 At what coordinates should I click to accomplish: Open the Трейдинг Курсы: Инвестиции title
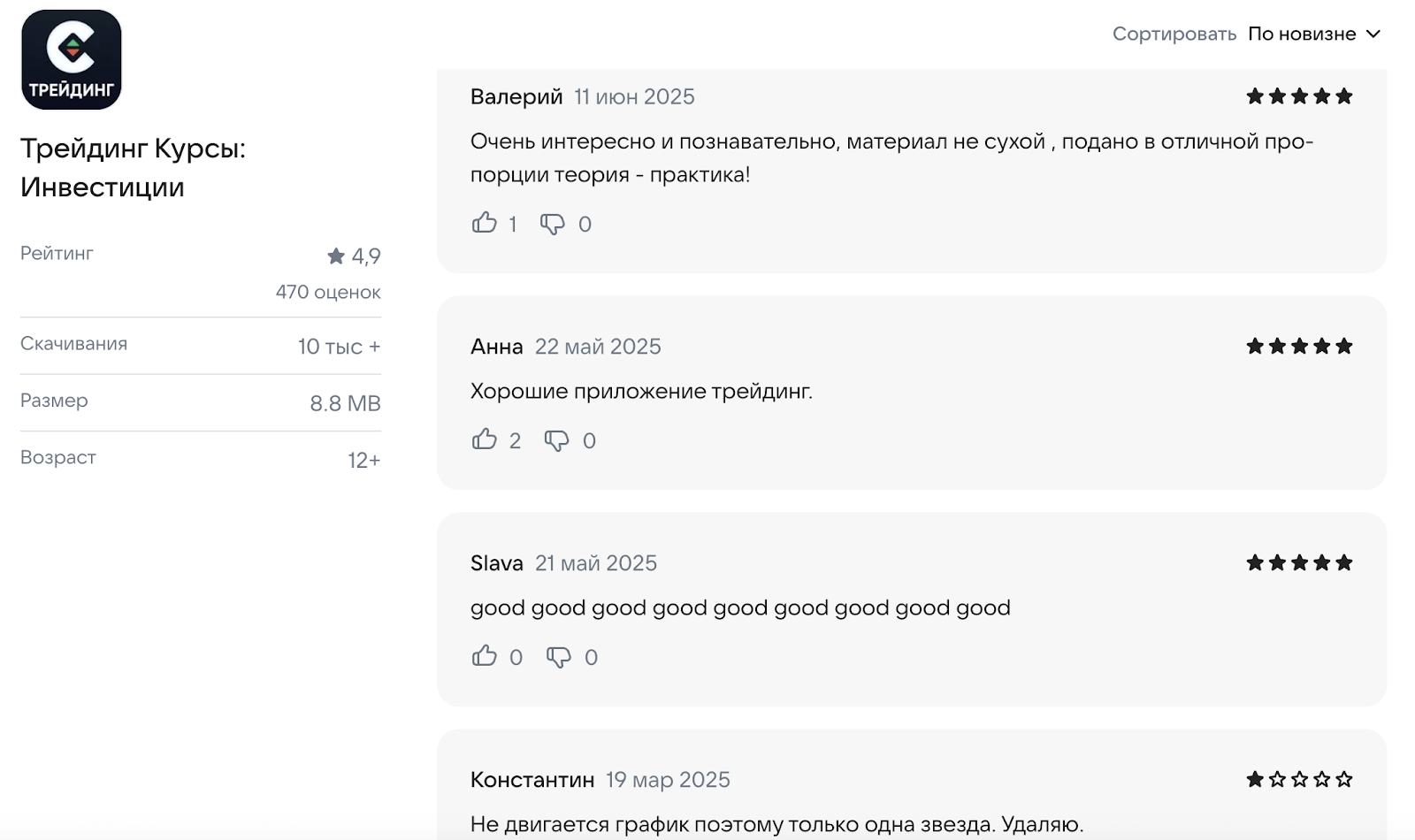pyautogui.click(x=134, y=167)
